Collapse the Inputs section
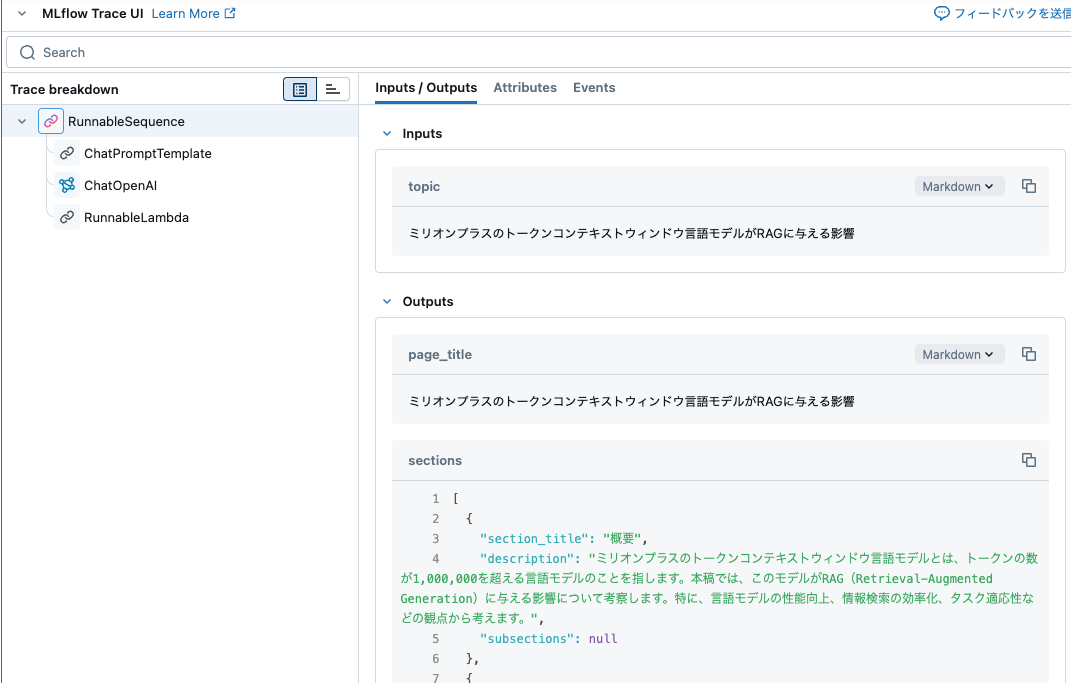 pyautogui.click(x=386, y=133)
